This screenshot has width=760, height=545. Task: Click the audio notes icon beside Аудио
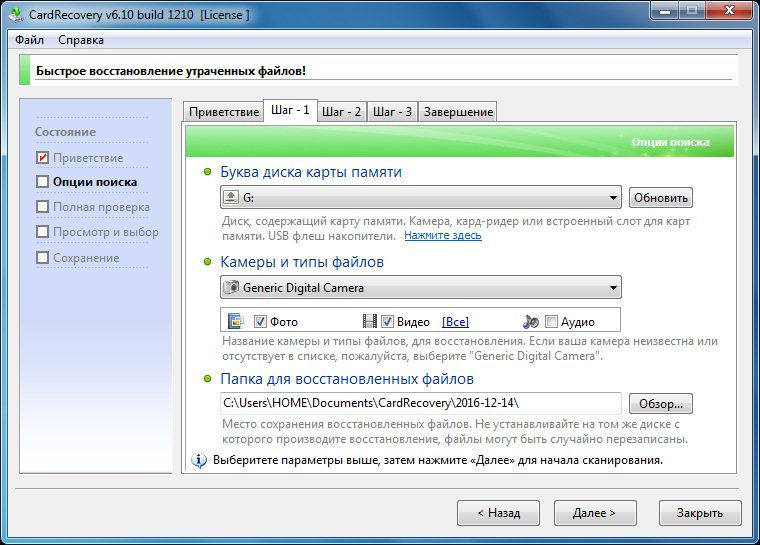[x=531, y=321]
